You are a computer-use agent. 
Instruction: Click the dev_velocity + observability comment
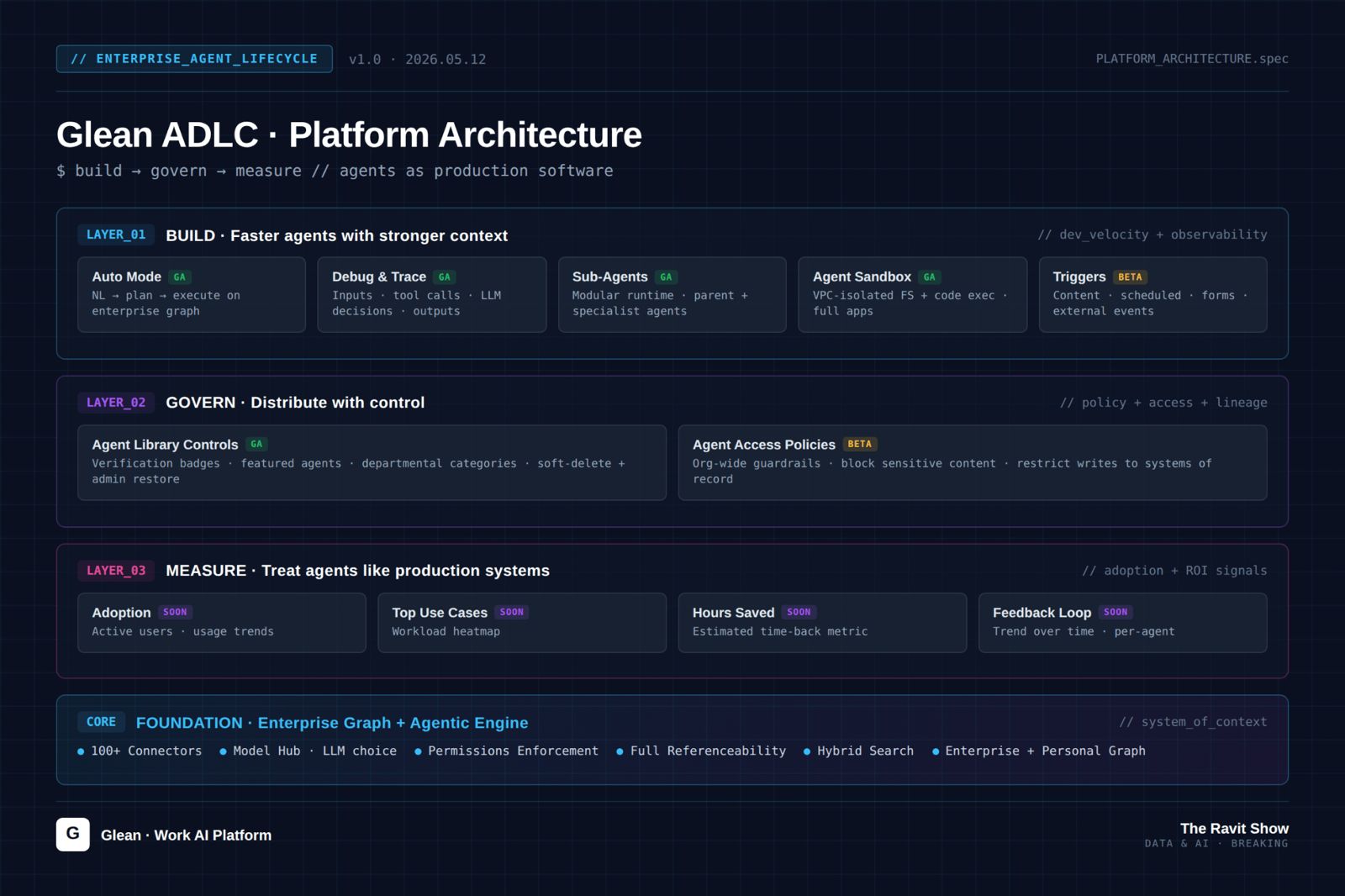pyautogui.click(x=1152, y=235)
